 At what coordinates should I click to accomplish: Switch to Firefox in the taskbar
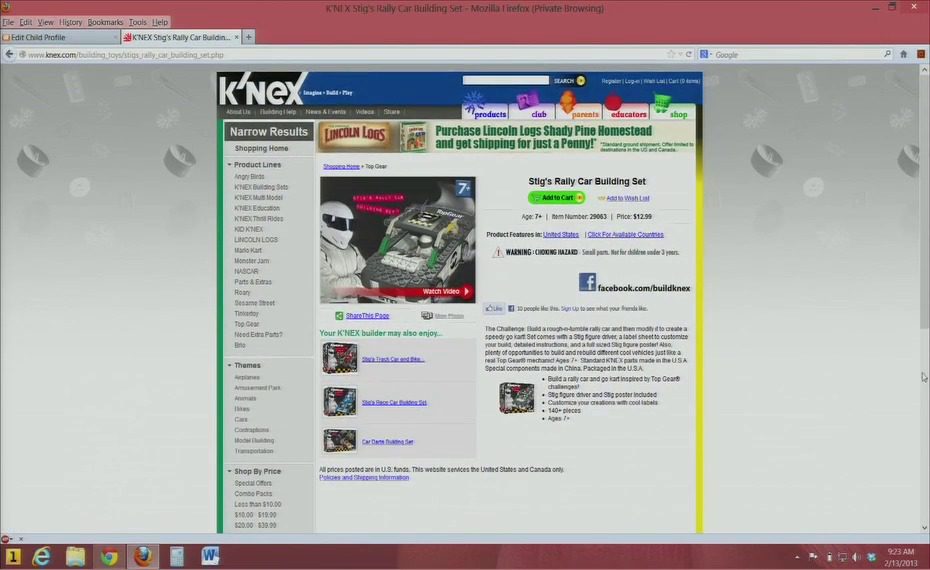[143, 556]
